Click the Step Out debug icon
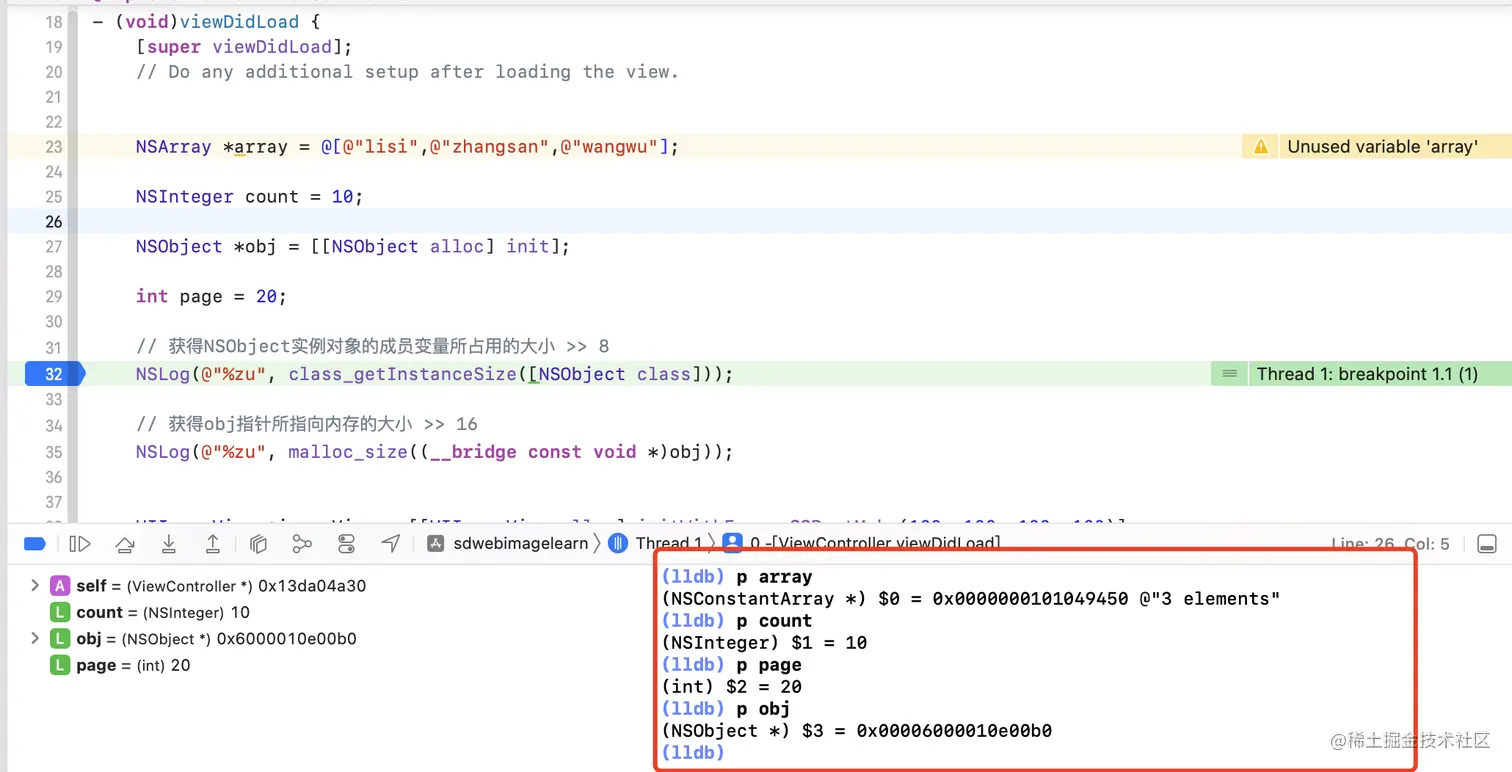1512x772 pixels. (x=213, y=544)
